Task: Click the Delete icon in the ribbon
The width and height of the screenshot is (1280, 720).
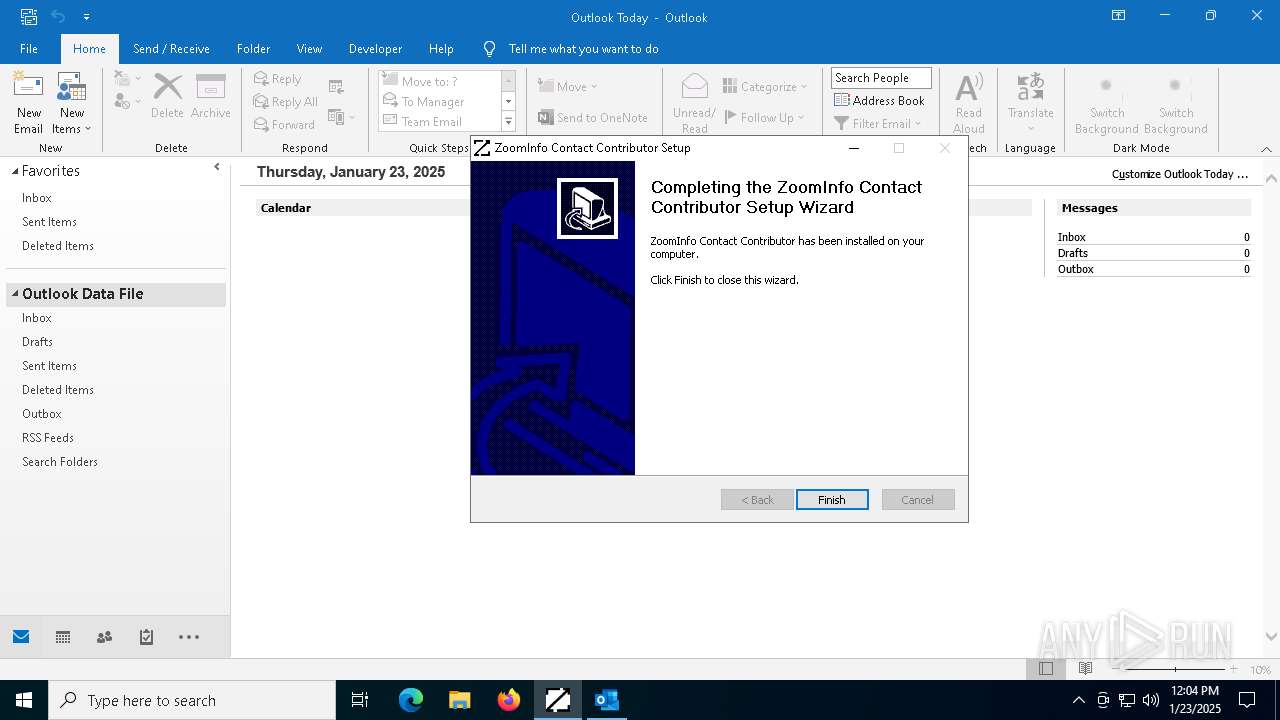Action: 167,97
